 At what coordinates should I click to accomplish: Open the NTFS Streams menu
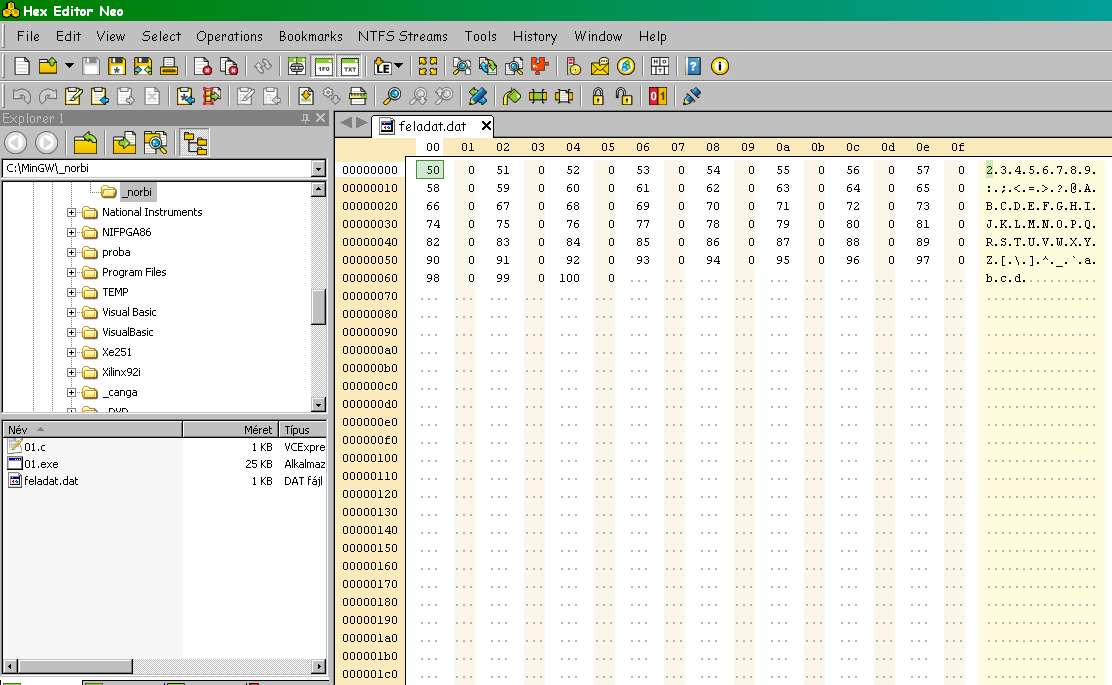[x=402, y=36]
